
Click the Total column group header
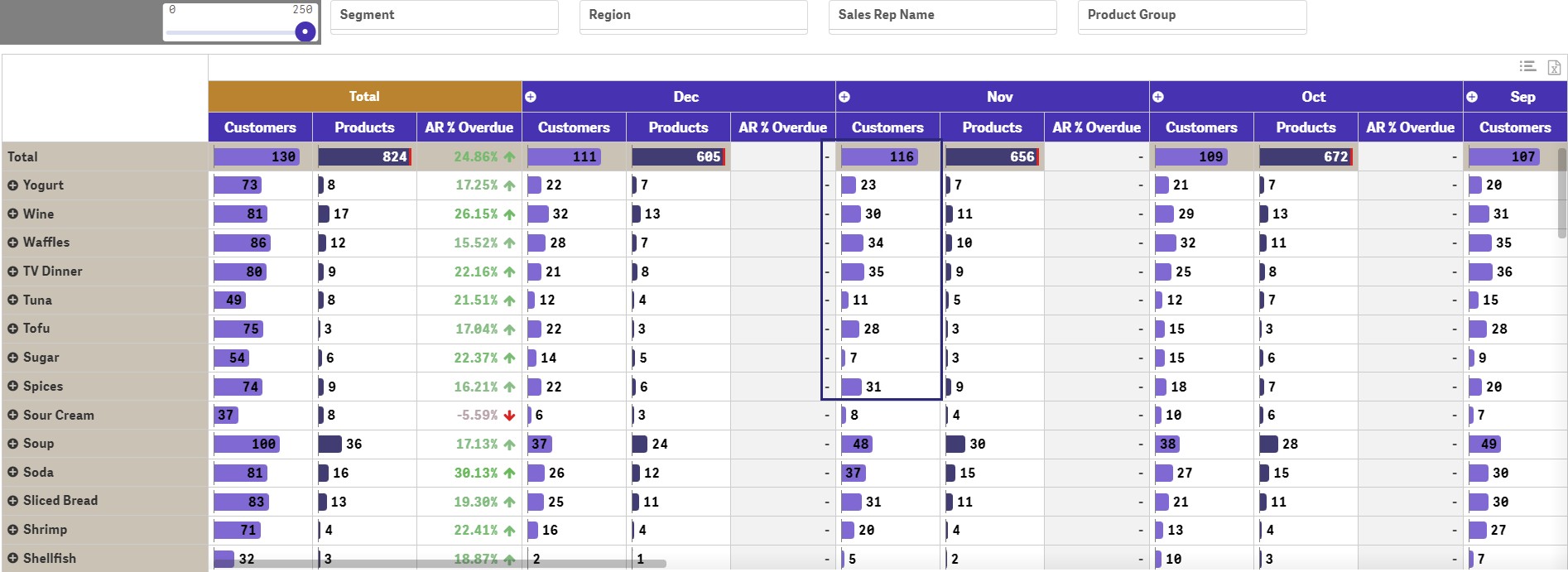(365, 97)
